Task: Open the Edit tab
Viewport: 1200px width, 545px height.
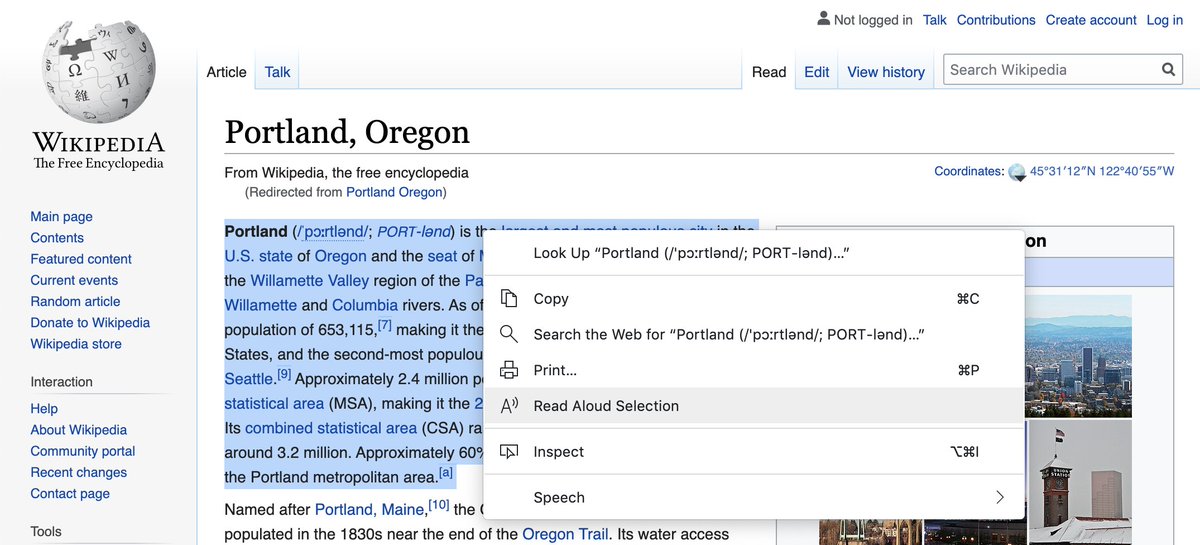Action: [817, 72]
